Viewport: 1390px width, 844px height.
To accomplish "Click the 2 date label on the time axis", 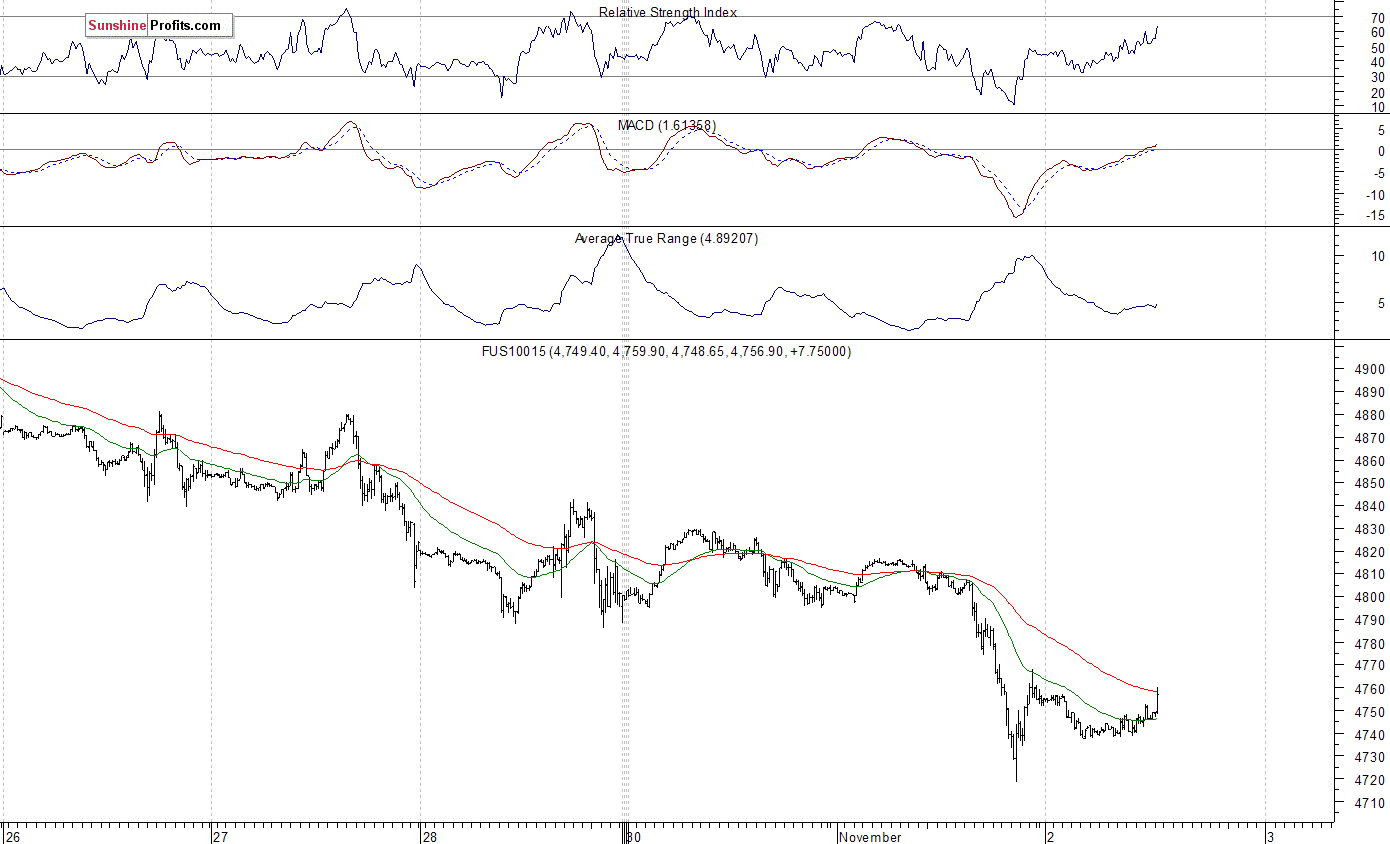I will 1049,836.
